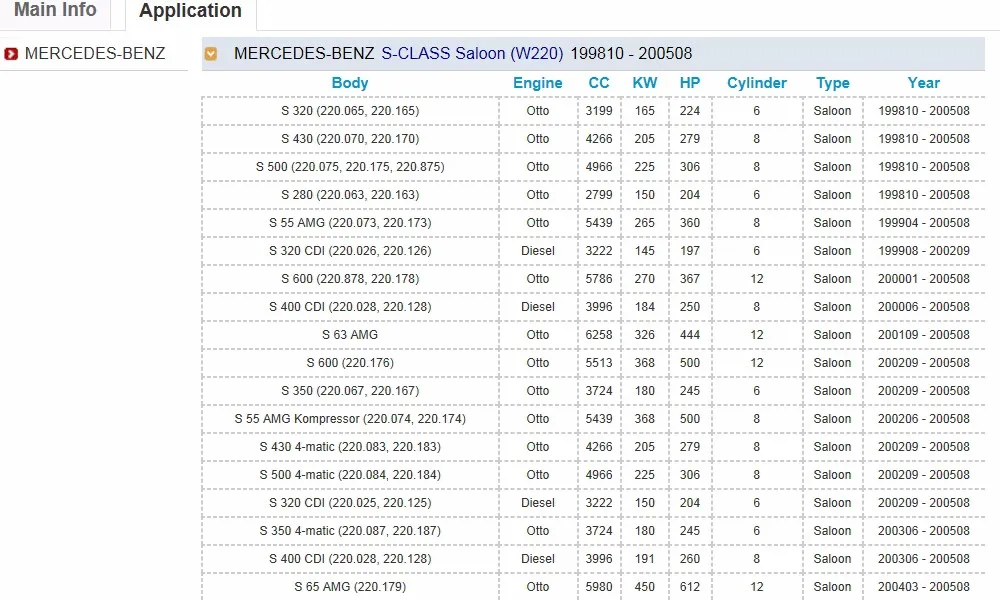Screen dimensions: 1000x600
Task: Click CC value 5786
Action: coord(599,279)
